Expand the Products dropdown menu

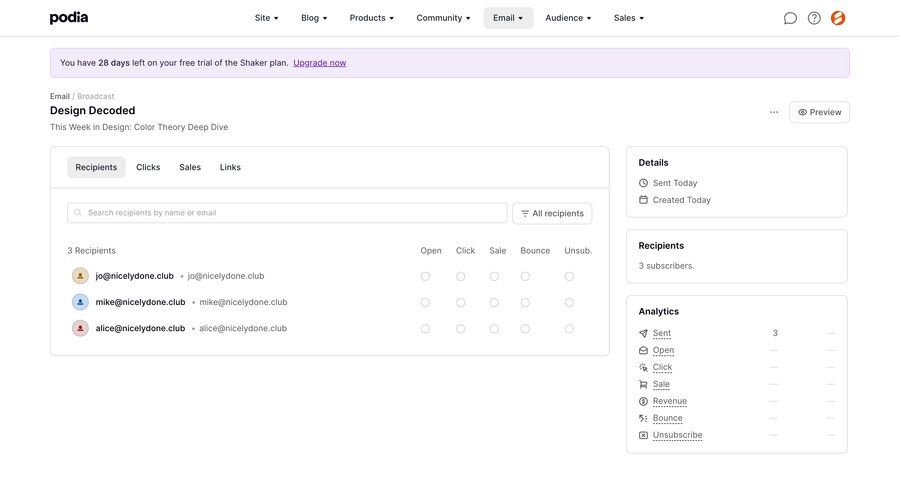pyautogui.click(x=371, y=18)
